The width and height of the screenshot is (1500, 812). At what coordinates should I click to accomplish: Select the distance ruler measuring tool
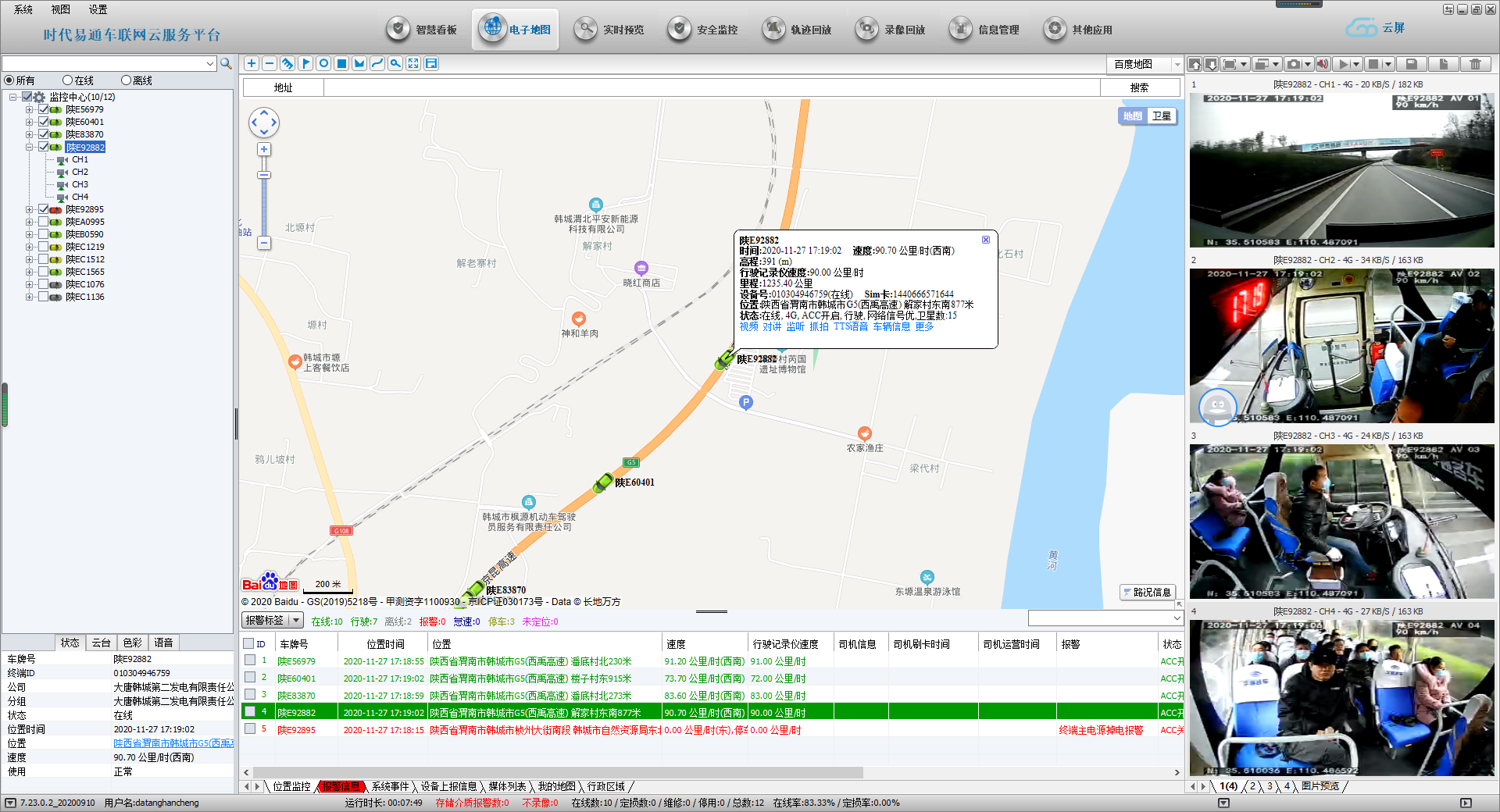(x=287, y=64)
